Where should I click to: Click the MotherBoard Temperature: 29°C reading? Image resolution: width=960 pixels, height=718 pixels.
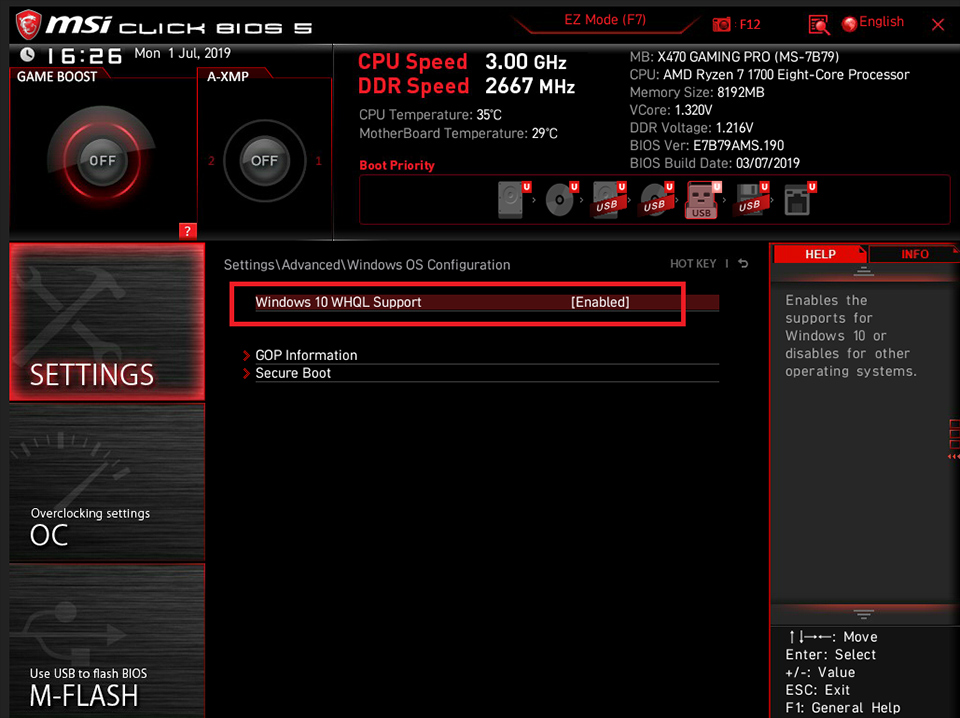[x=459, y=133]
